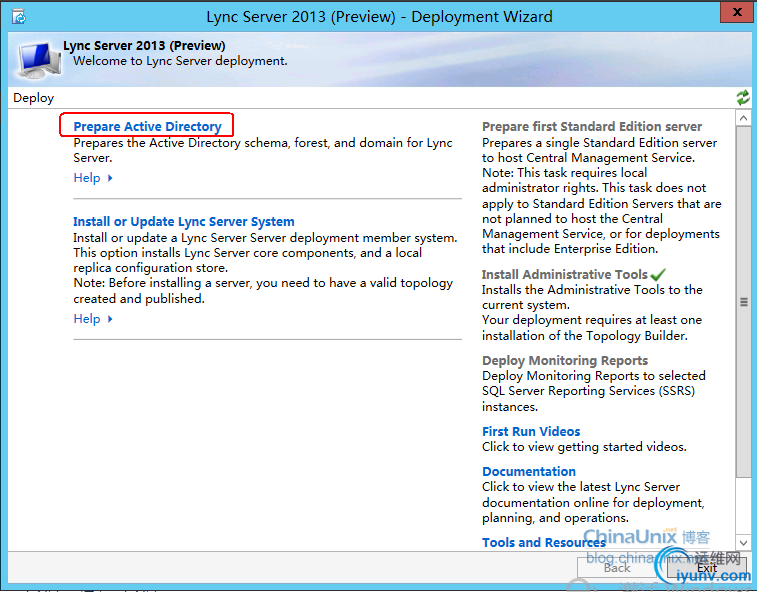The height and width of the screenshot is (592, 757).
Task: Open First Run Videos link
Action: [531, 431]
